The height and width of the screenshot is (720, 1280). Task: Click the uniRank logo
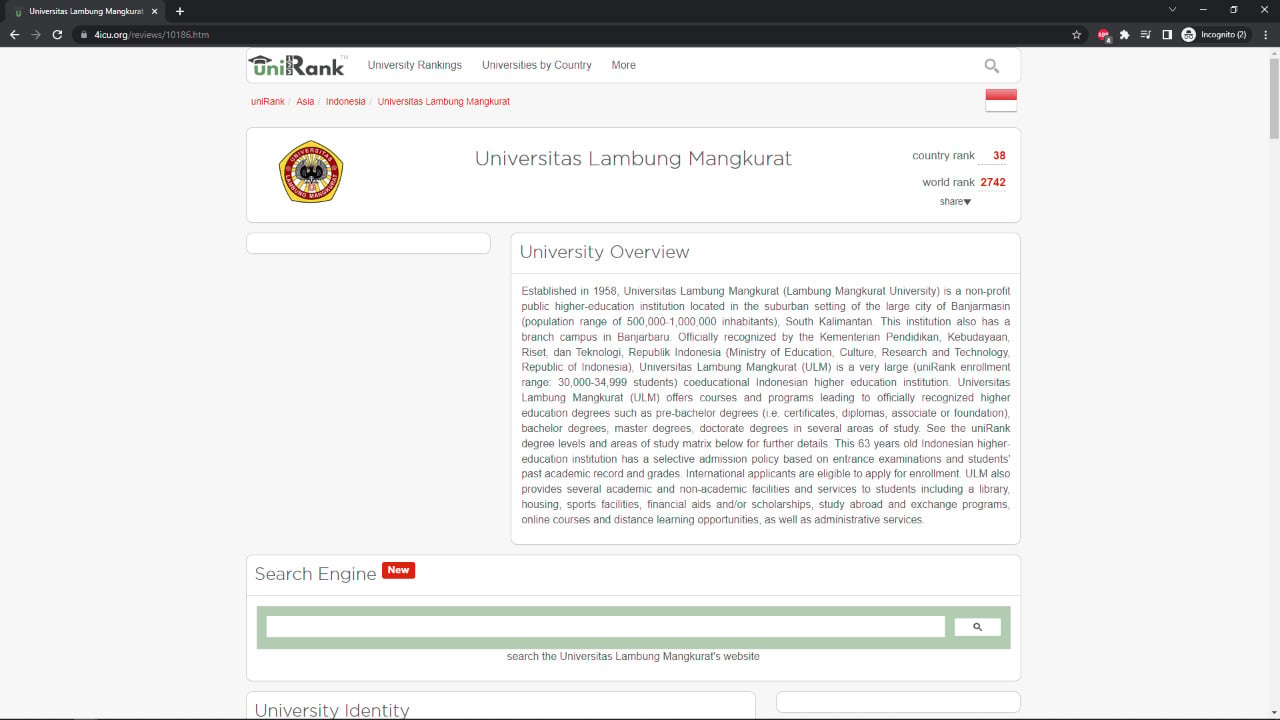[297, 65]
